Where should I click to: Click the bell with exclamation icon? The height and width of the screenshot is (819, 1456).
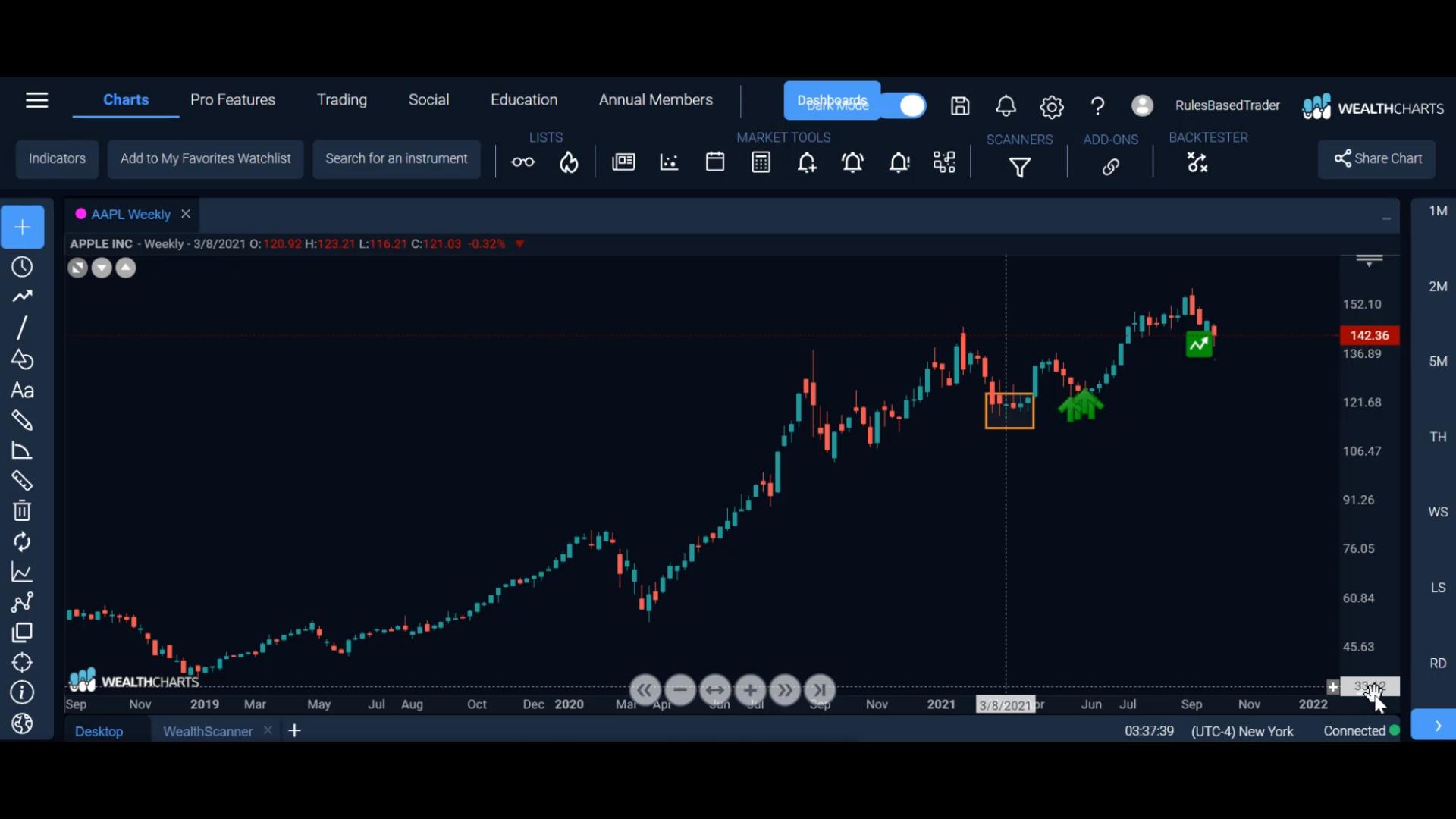coord(899,162)
